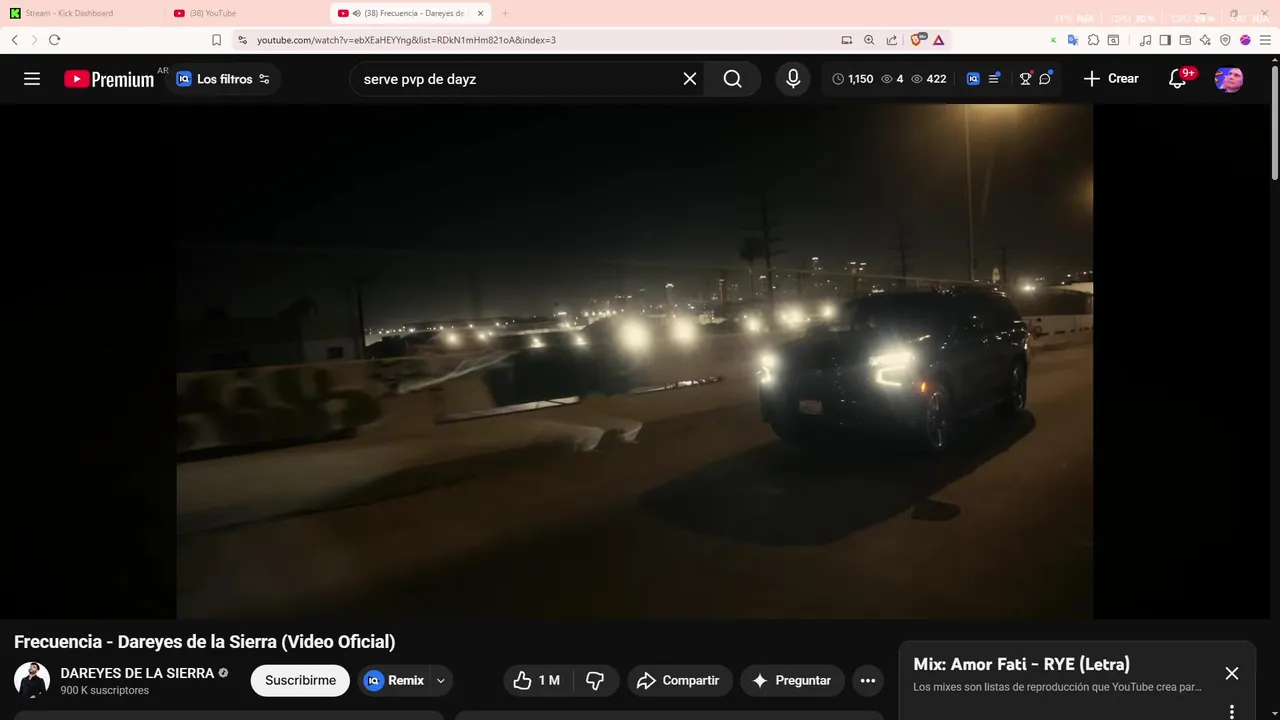Open a new browser tab

coord(505,13)
